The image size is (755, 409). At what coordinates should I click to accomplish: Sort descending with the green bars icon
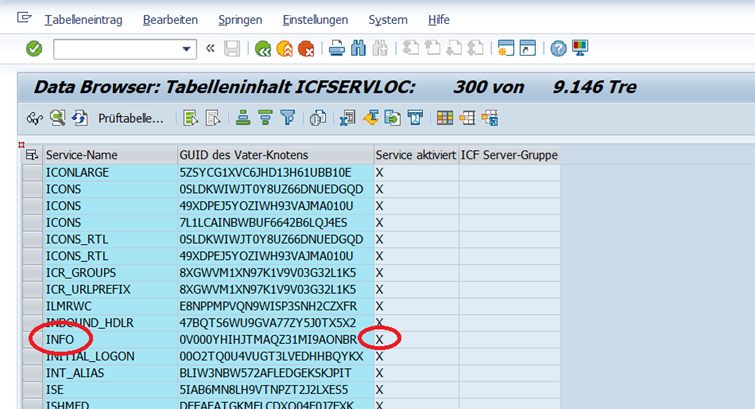[x=265, y=118]
